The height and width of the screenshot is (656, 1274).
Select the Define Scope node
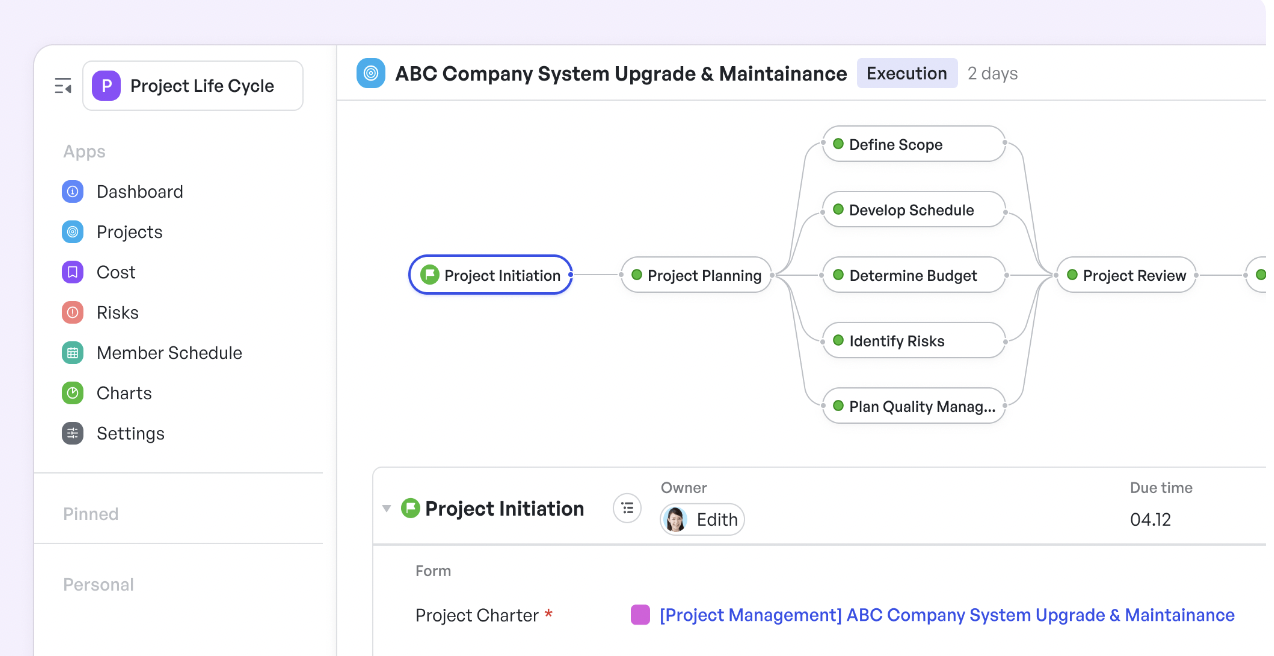pyautogui.click(x=914, y=144)
